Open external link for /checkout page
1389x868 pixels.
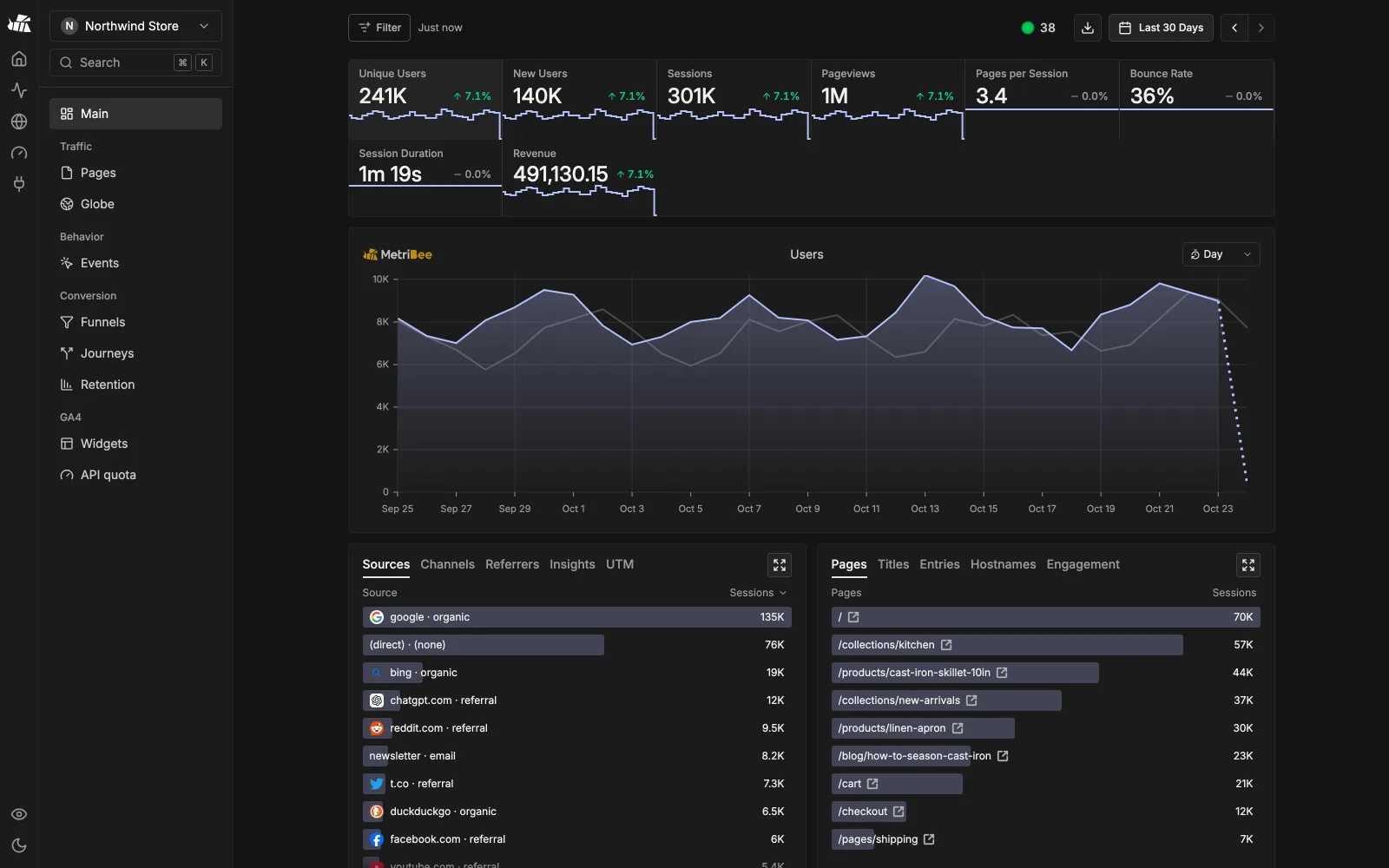click(x=899, y=812)
